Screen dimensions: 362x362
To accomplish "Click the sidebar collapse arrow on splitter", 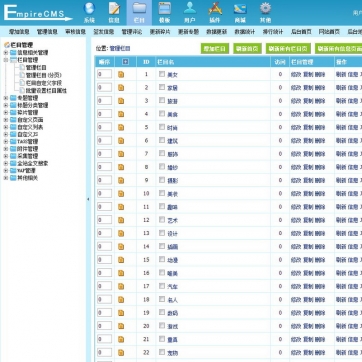I will (88, 199).
